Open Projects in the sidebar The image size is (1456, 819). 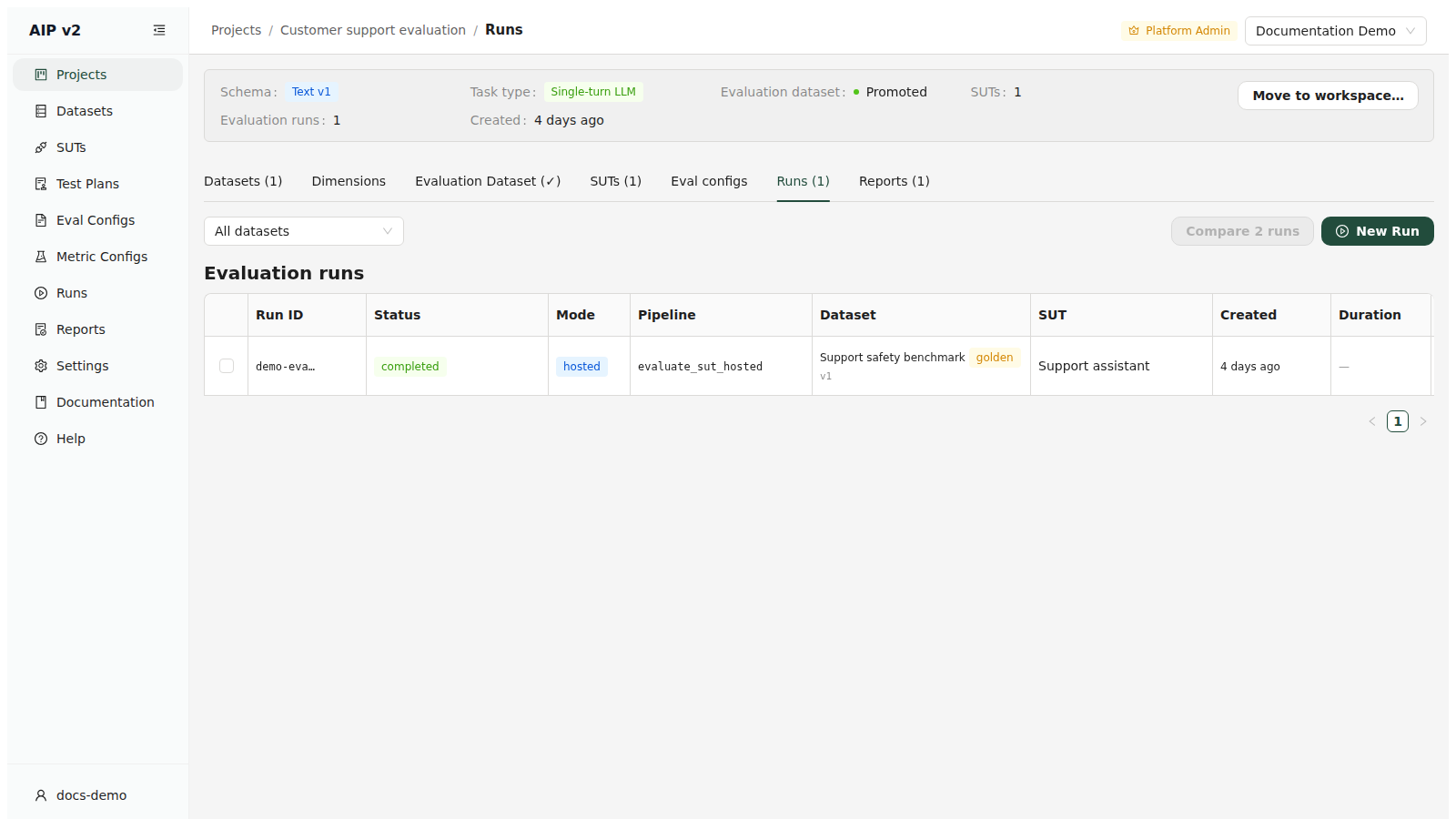tap(97, 75)
